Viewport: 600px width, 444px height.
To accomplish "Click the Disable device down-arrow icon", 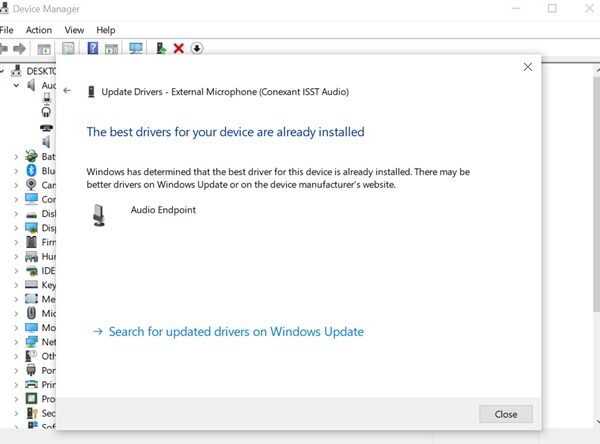I will [197, 49].
